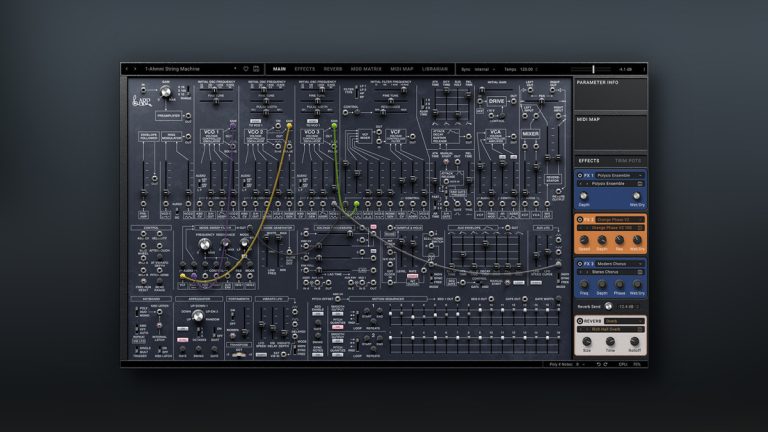The image size is (768, 432).
Task: Click the Reverb Size knob
Action: 587,341
